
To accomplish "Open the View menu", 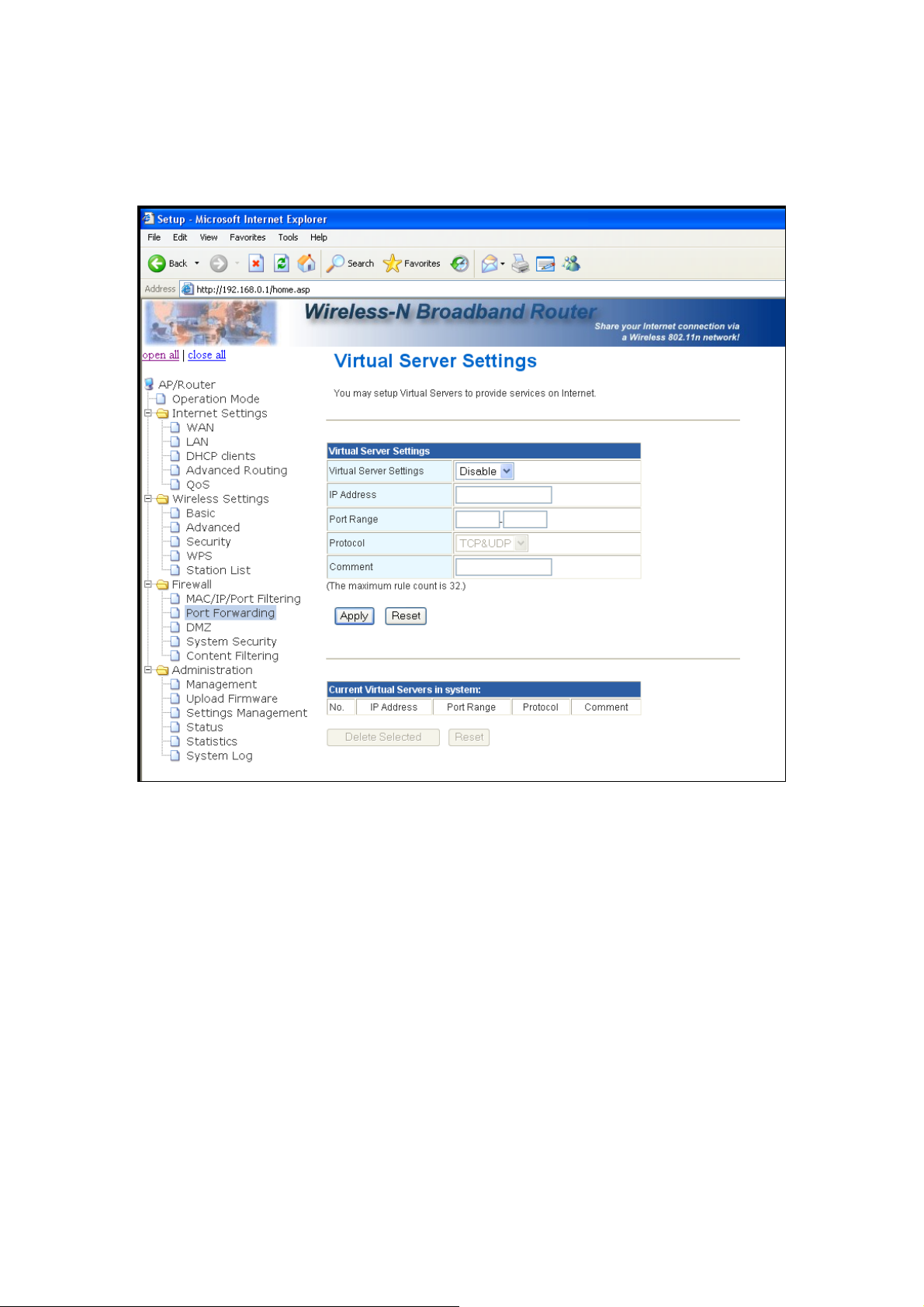I will pos(209,237).
